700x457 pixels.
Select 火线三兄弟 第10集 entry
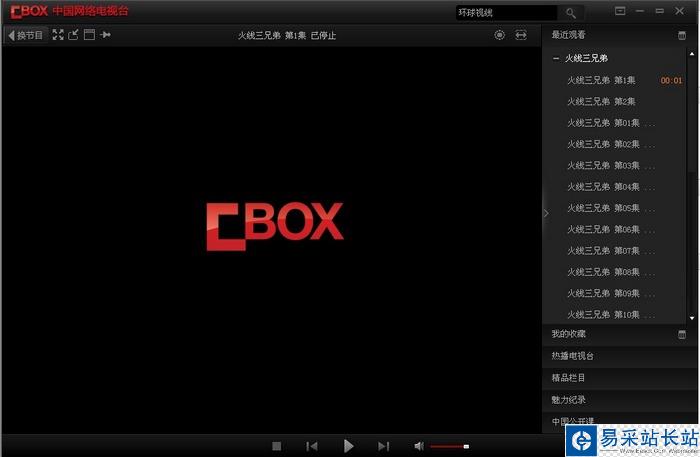611,315
